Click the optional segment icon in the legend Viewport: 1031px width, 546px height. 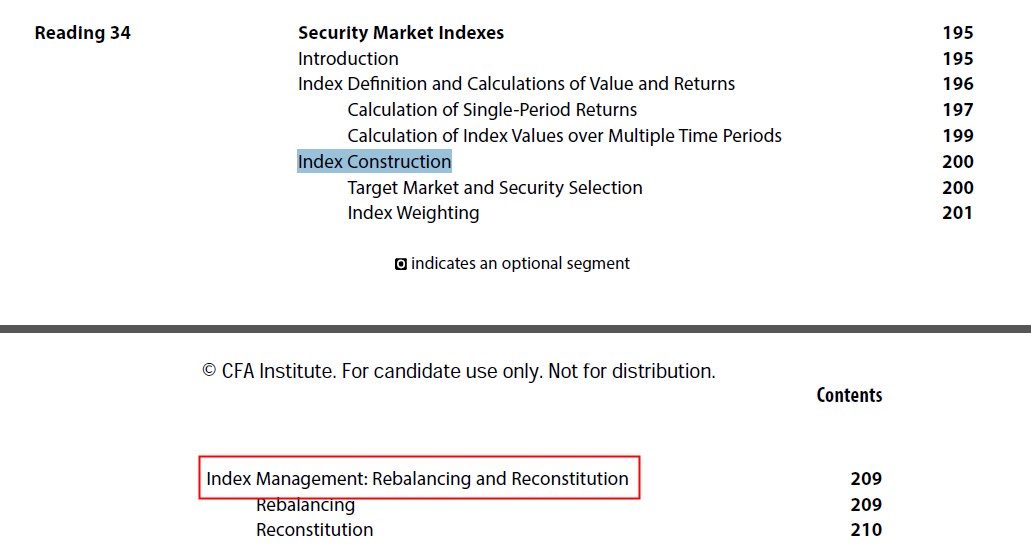(x=400, y=264)
